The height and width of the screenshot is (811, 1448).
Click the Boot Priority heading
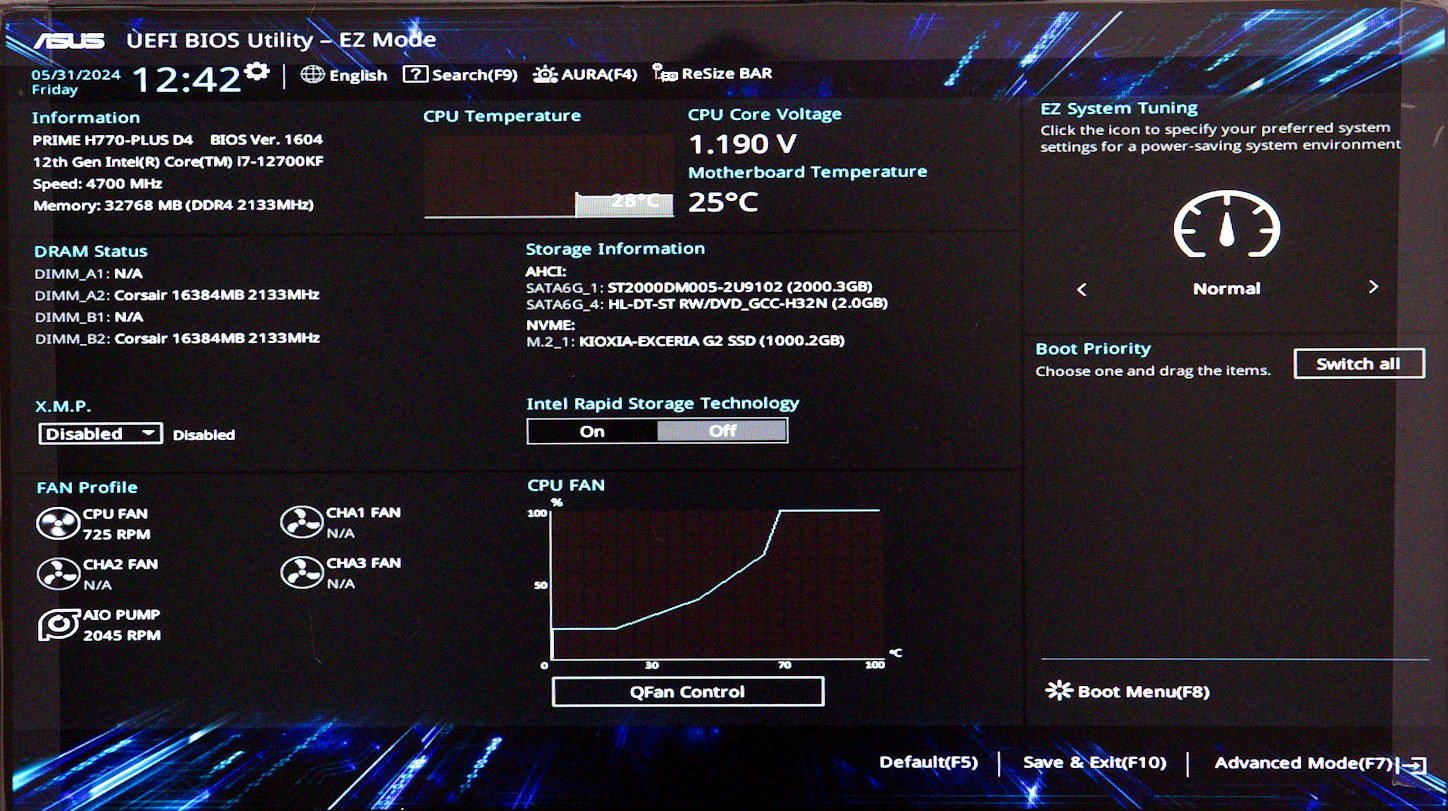(x=1093, y=349)
